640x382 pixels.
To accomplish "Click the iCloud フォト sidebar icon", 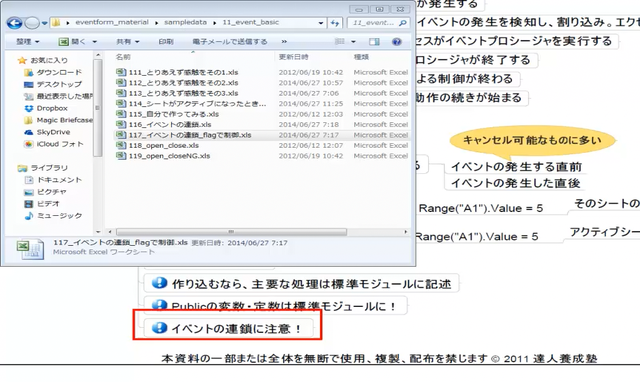I will click(29, 144).
